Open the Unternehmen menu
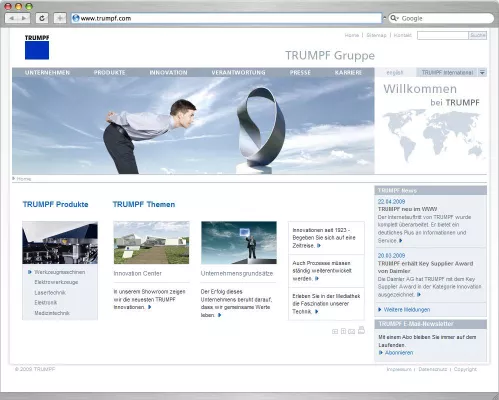 click(47, 72)
